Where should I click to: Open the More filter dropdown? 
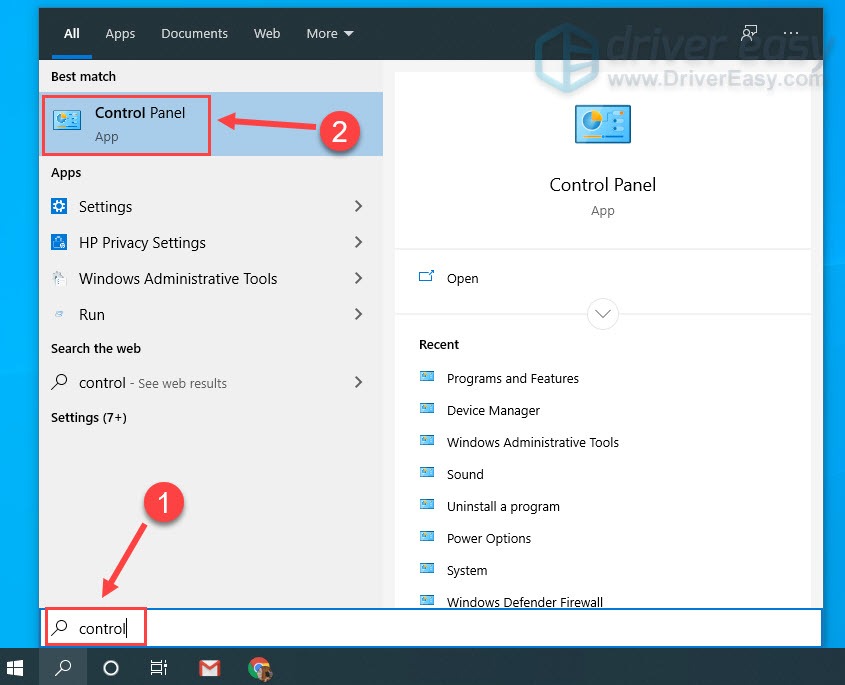[x=330, y=33]
